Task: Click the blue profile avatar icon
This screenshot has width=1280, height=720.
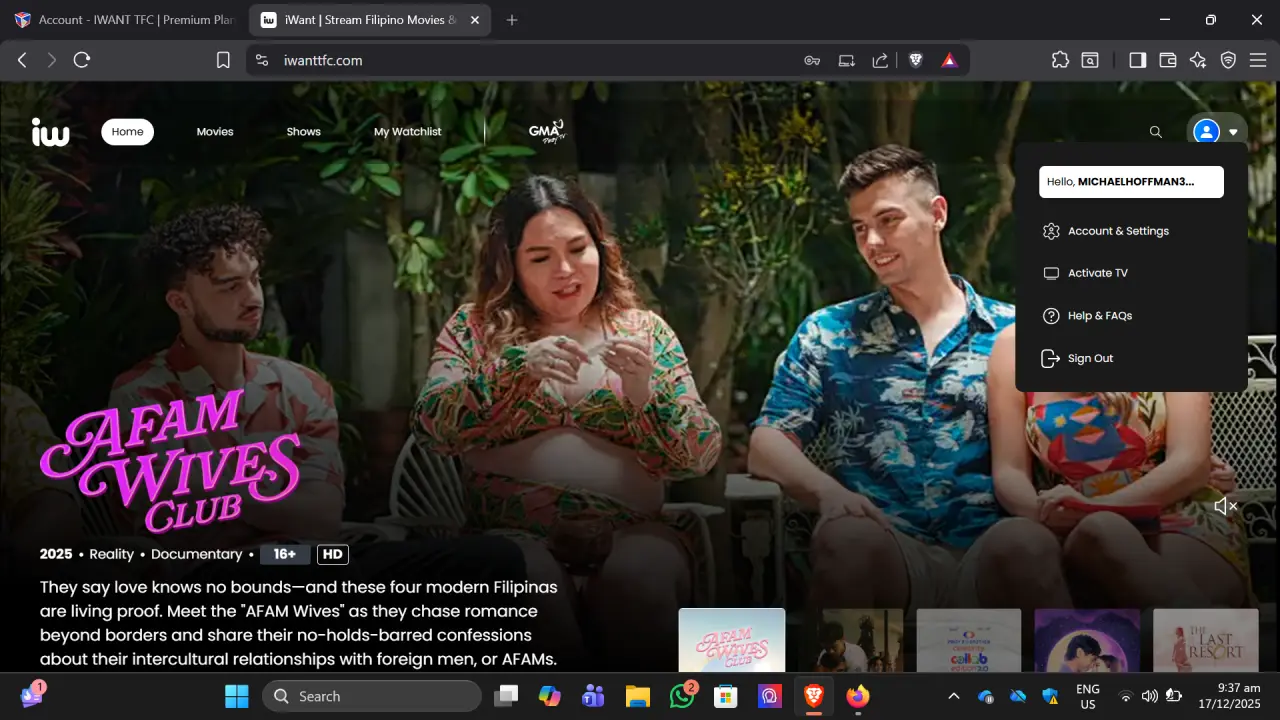Action: coord(1207,132)
